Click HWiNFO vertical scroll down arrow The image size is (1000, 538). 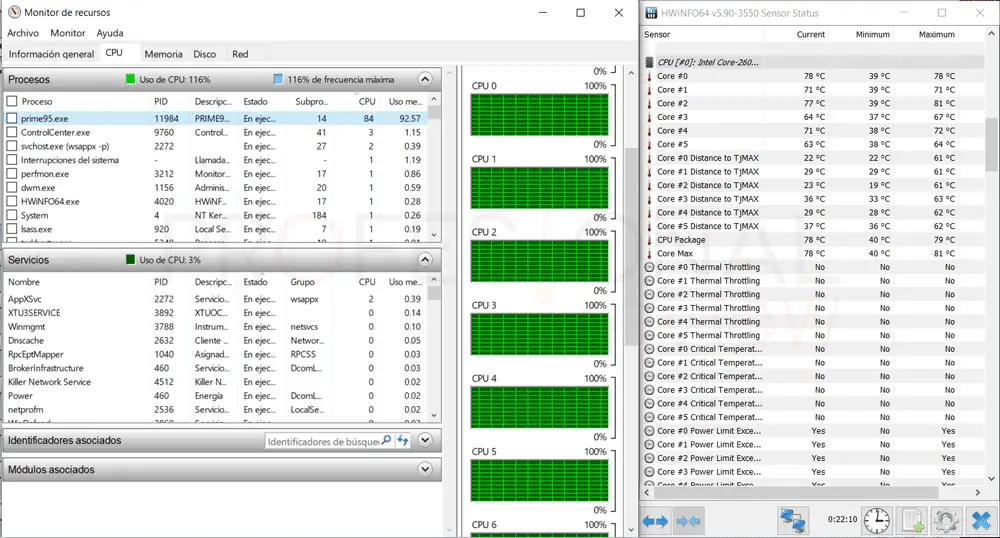pyautogui.click(x=991, y=479)
